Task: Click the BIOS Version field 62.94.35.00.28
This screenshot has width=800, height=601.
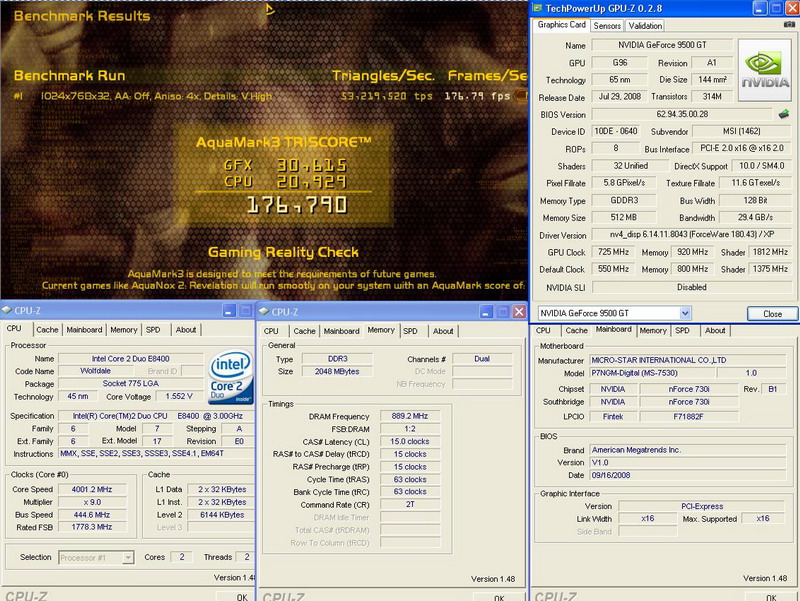Action: (x=682, y=114)
